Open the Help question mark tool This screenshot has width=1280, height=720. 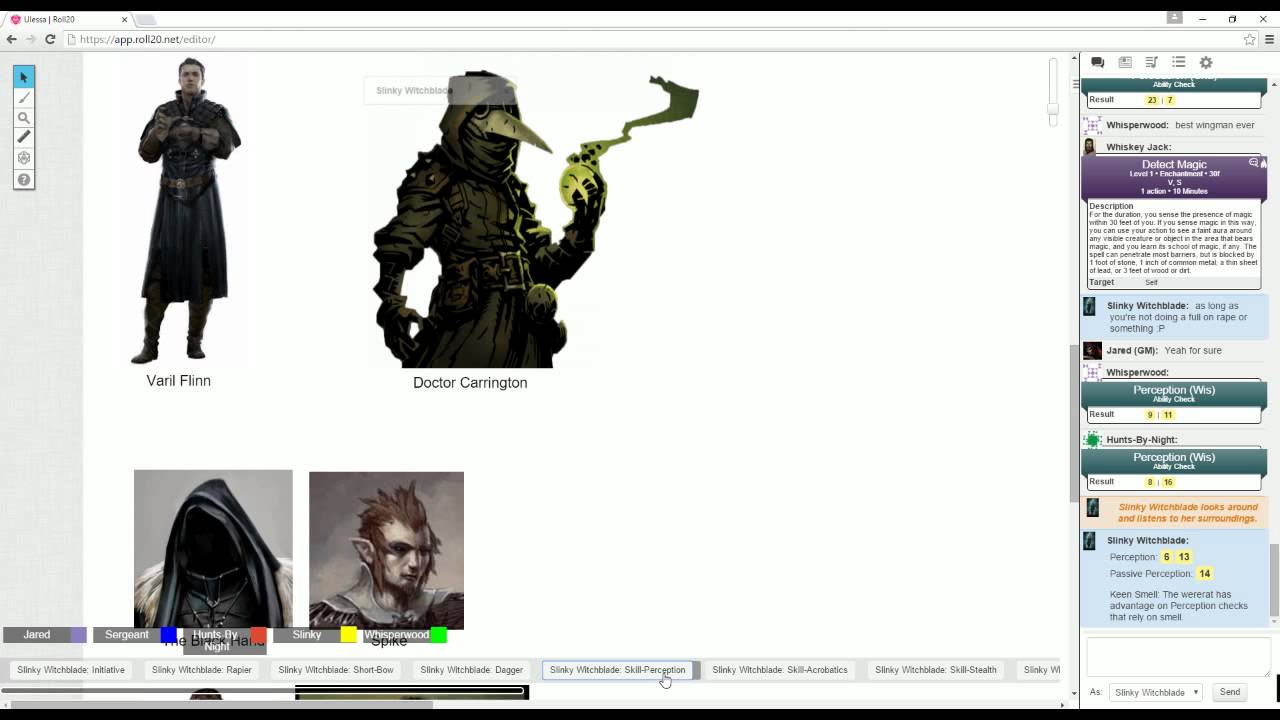pos(24,180)
